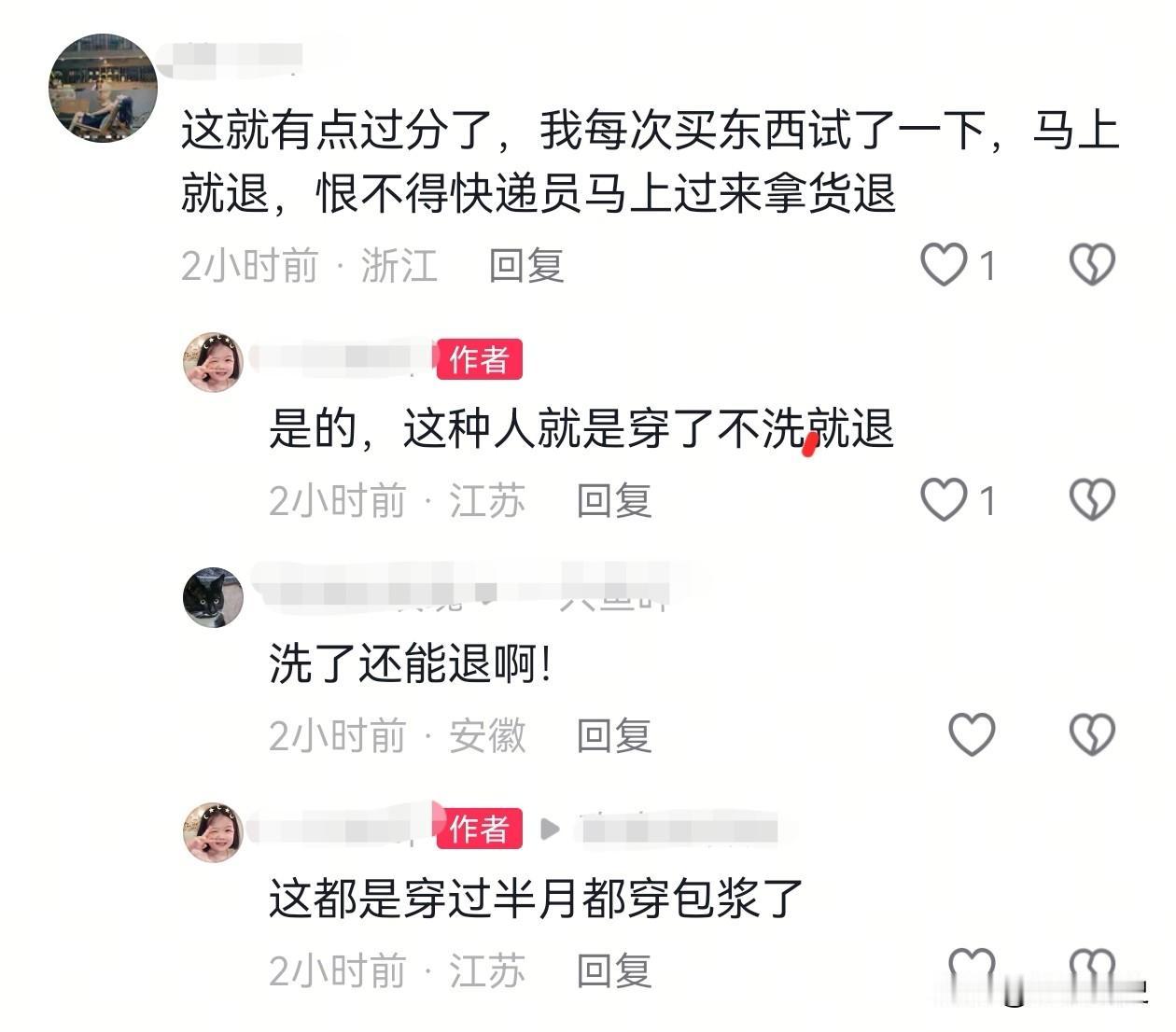Like the 洗了还能退啊 comment
The image size is (1176, 1032).
972,734
